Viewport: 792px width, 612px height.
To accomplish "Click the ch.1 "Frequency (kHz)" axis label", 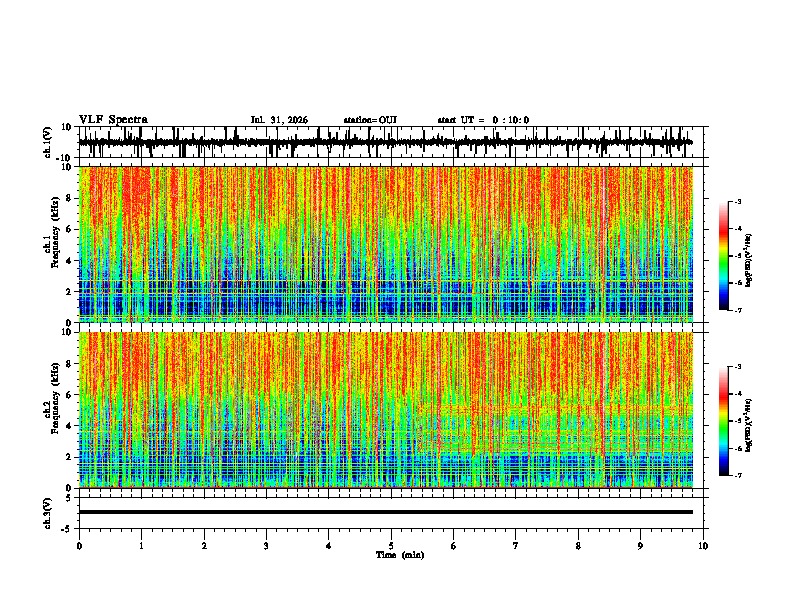I will pos(55,232).
